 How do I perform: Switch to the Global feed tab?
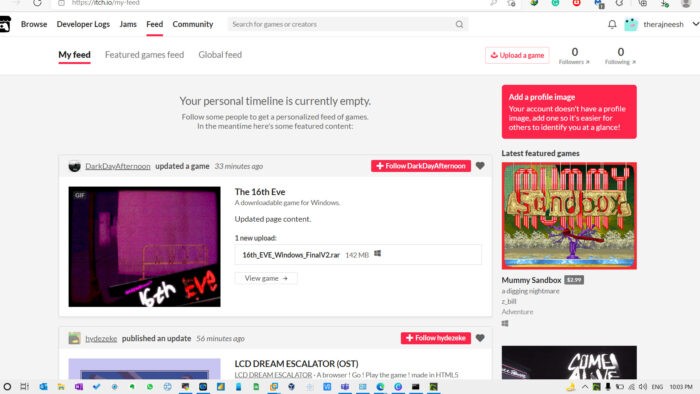tap(220, 55)
